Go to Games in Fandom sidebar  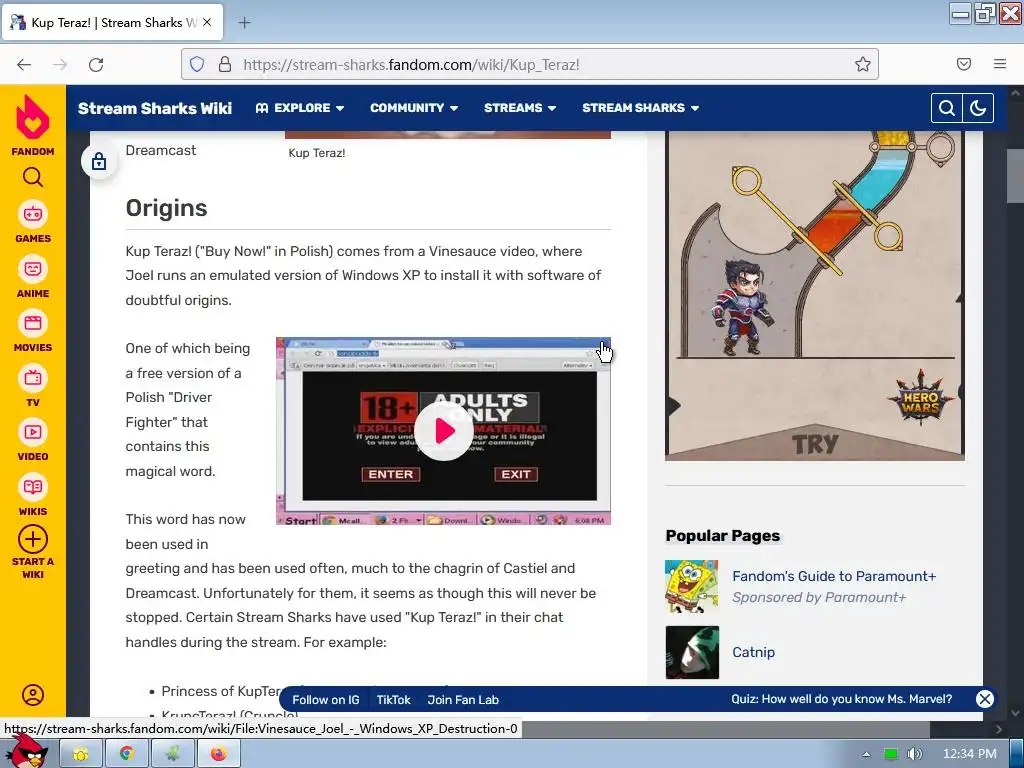click(33, 223)
